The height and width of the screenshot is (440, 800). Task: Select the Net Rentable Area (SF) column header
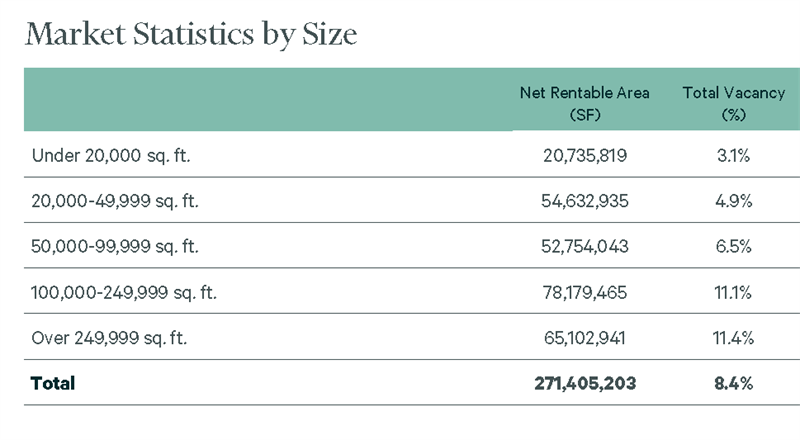[x=584, y=103]
